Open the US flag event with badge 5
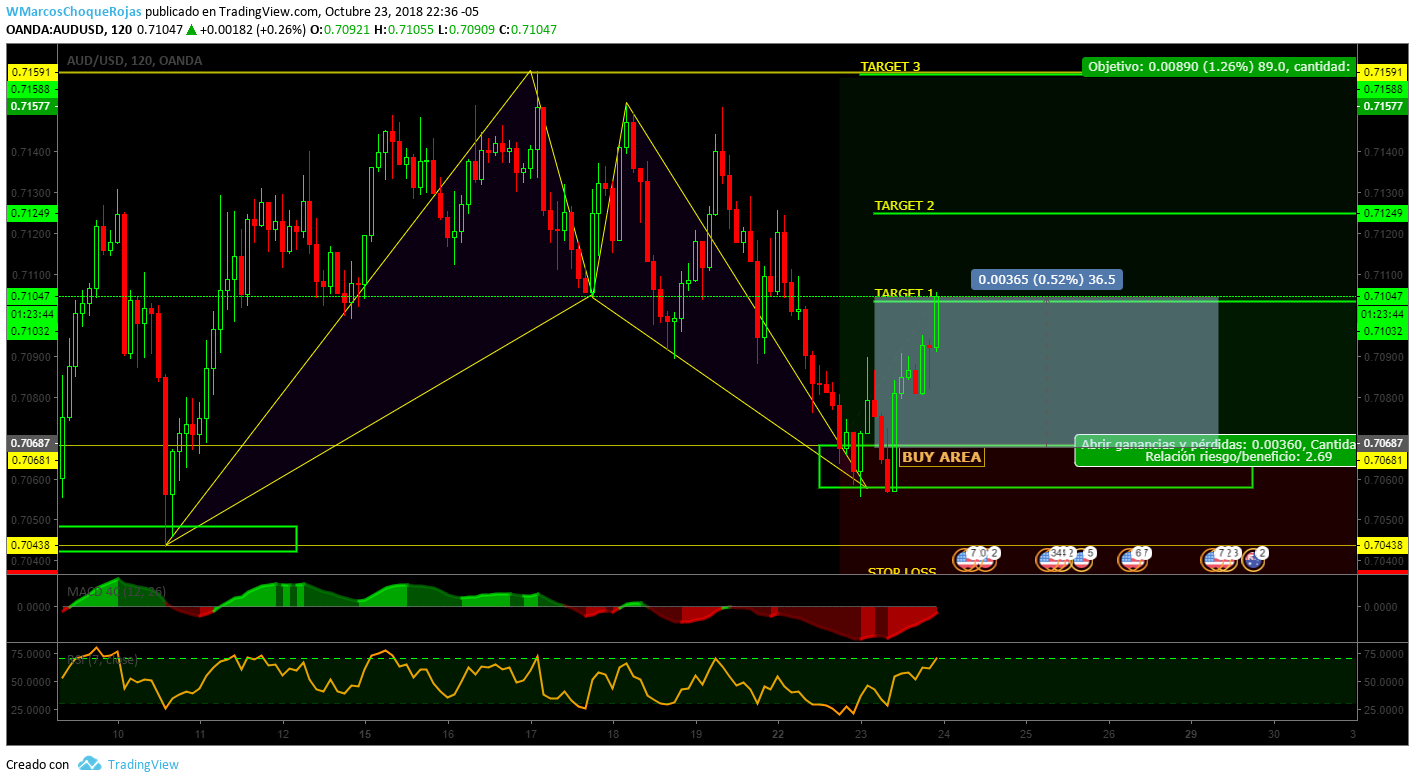Image resolution: width=1415 pixels, height=782 pixels. [x=1081, y=560]
